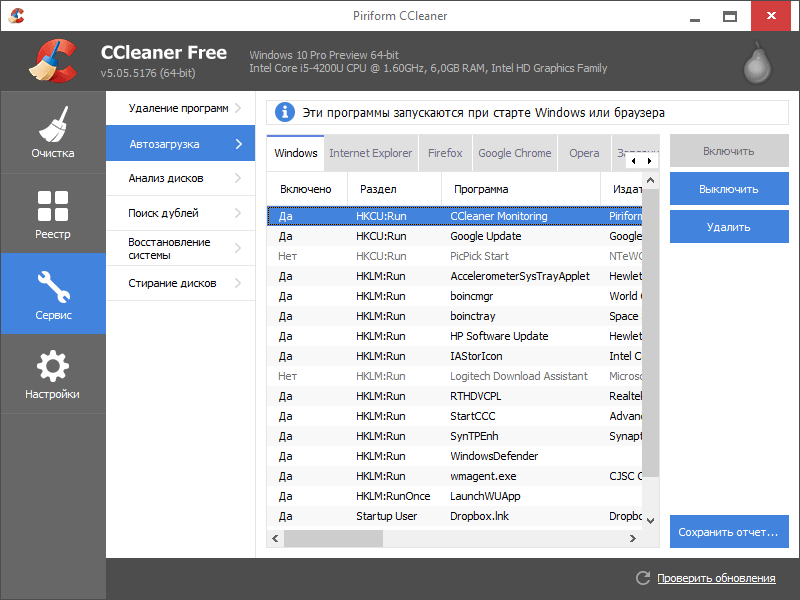Image resolution: width=800 pixels, height=600 pixels.
Task: Select the StartCCC row
Action: pyautogui.click(x=455, y=416)
